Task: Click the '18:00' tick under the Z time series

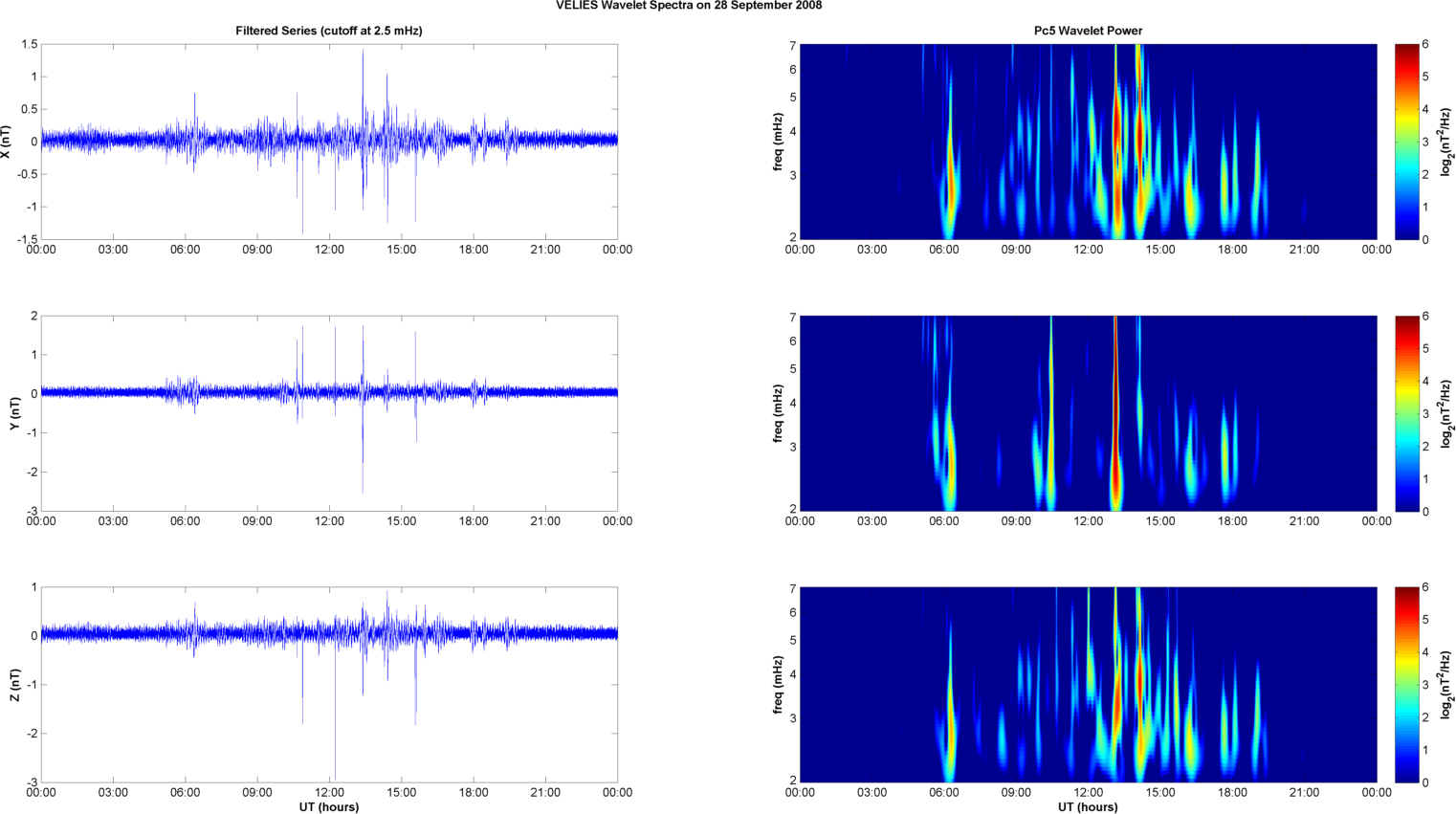Action: coord(474,792)
